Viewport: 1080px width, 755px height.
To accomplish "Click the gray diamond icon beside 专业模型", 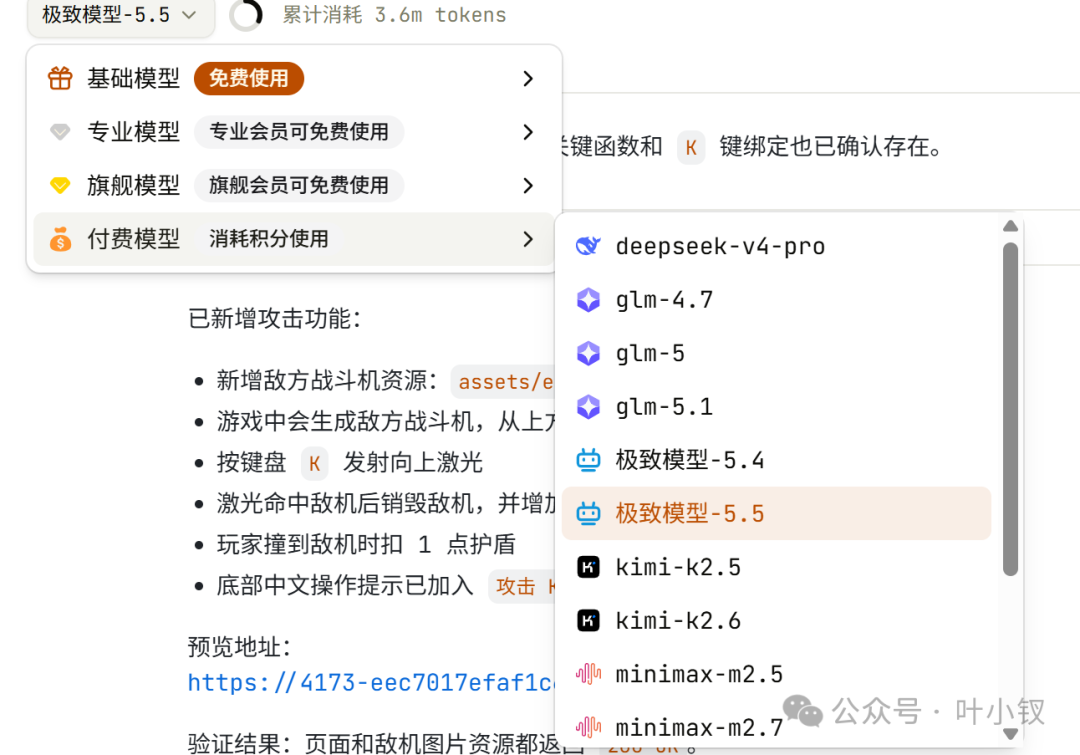I will 60,131.
